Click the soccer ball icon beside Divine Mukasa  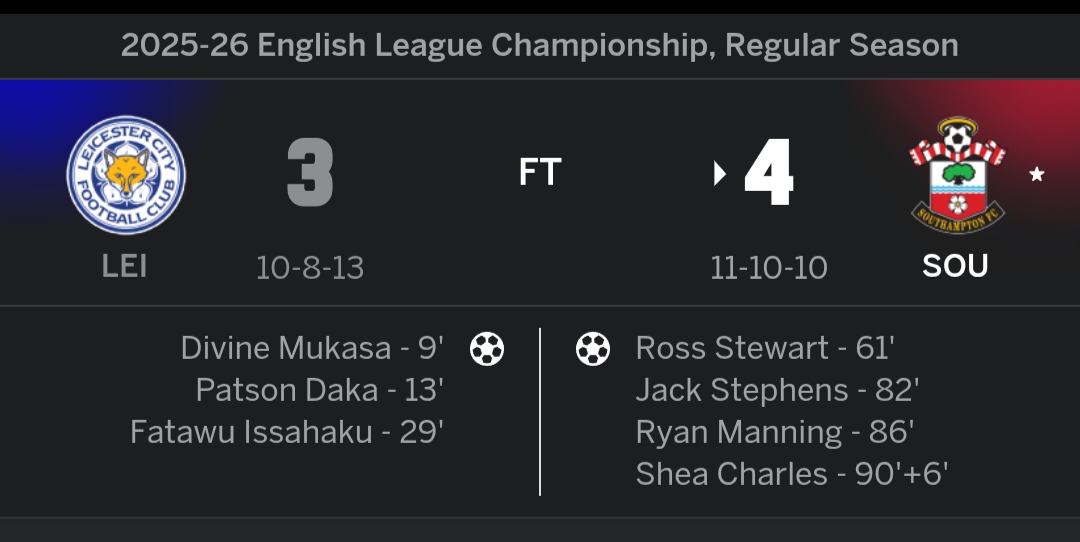(x=487, y=349)
